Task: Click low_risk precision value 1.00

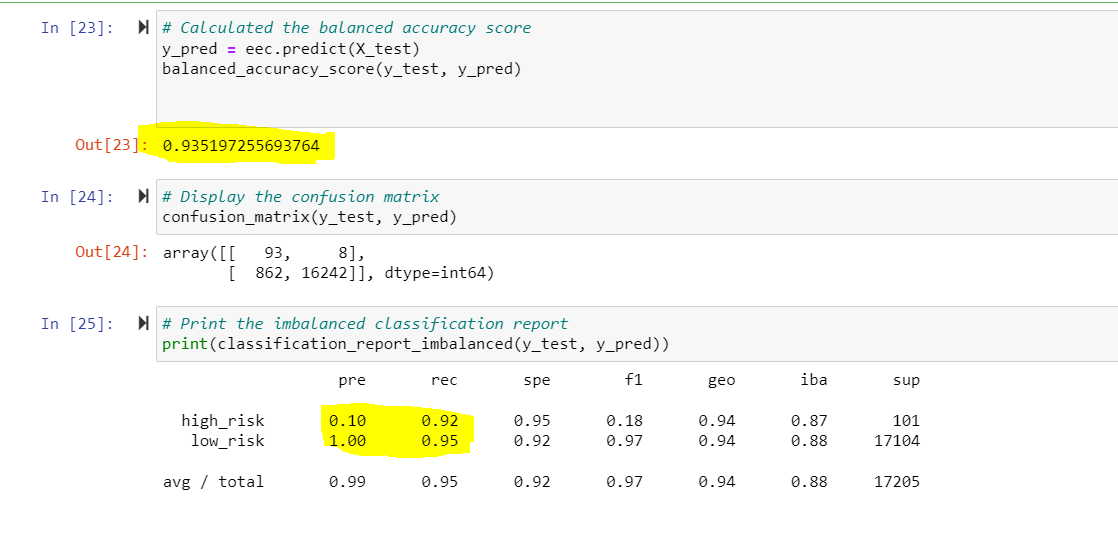Action: [x=348, y=442]
